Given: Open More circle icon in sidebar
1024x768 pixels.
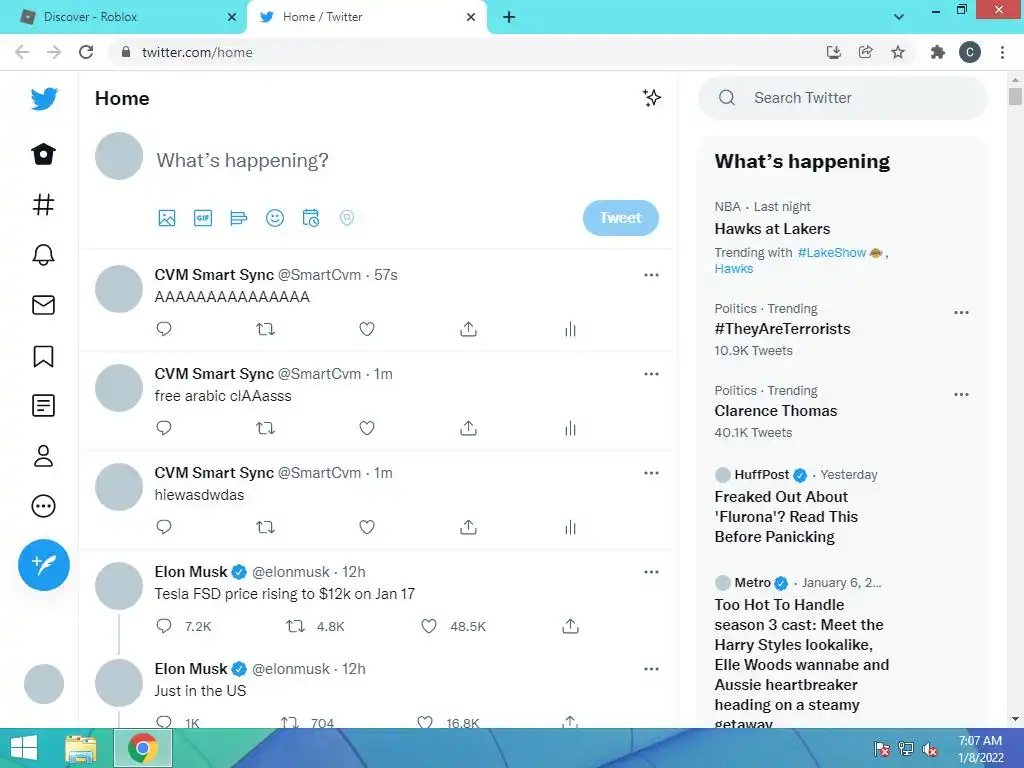Looking at the screenshot, I should tap(43, 506).
